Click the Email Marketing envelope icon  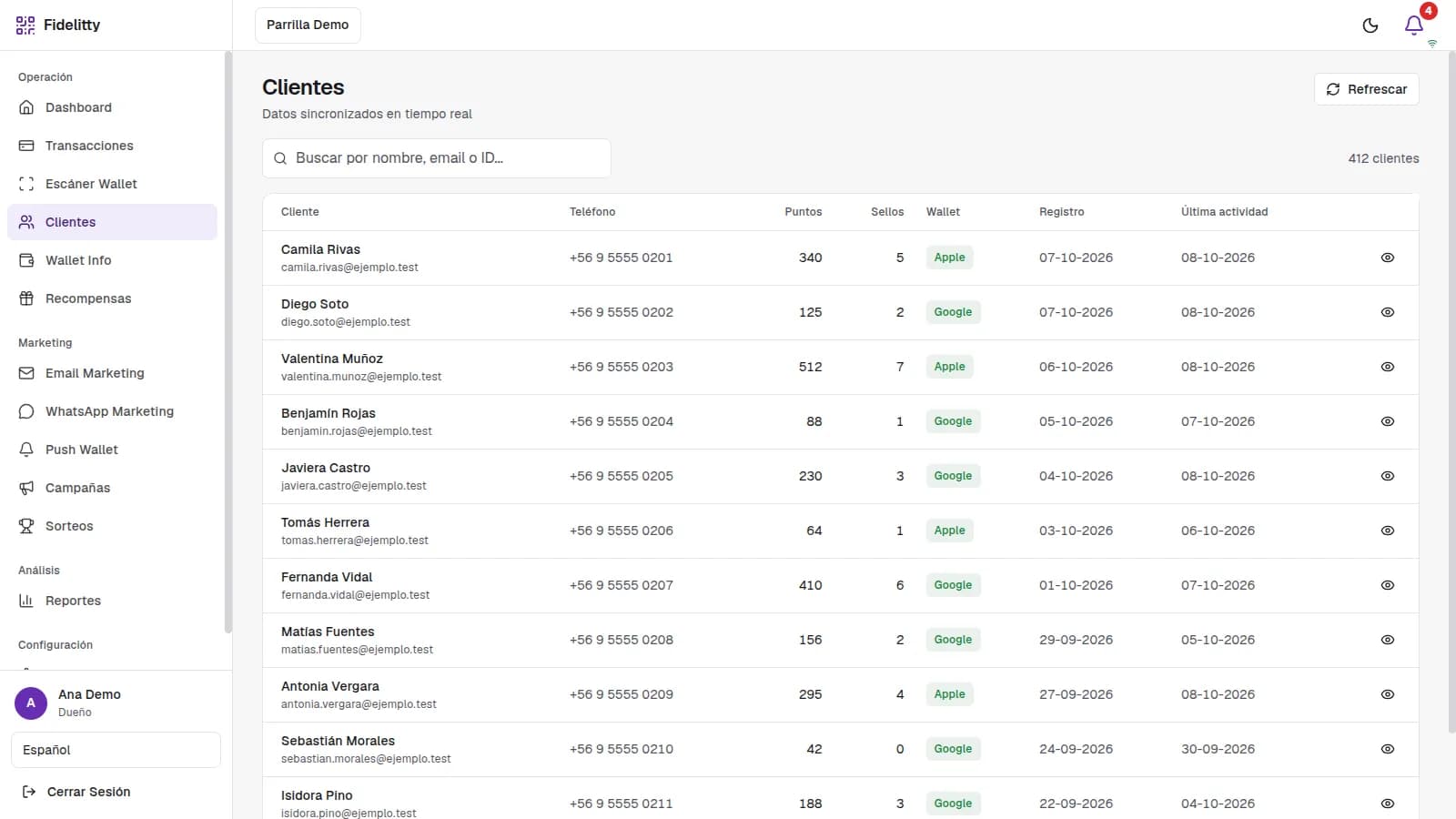pos(26,373)
